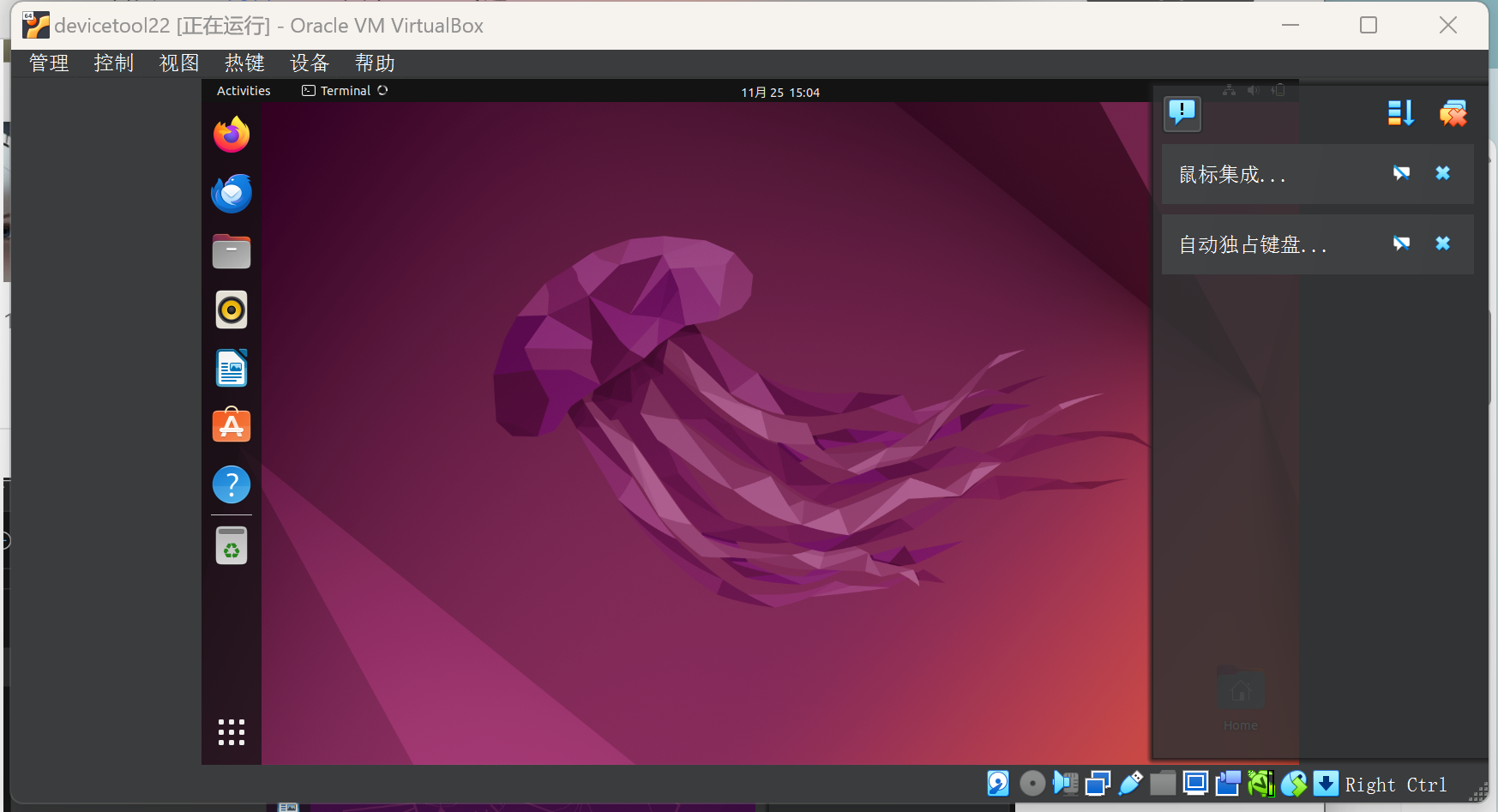The image size is (1498, 812).
Task: Click the display monitor status icon
Action: 1195,783
